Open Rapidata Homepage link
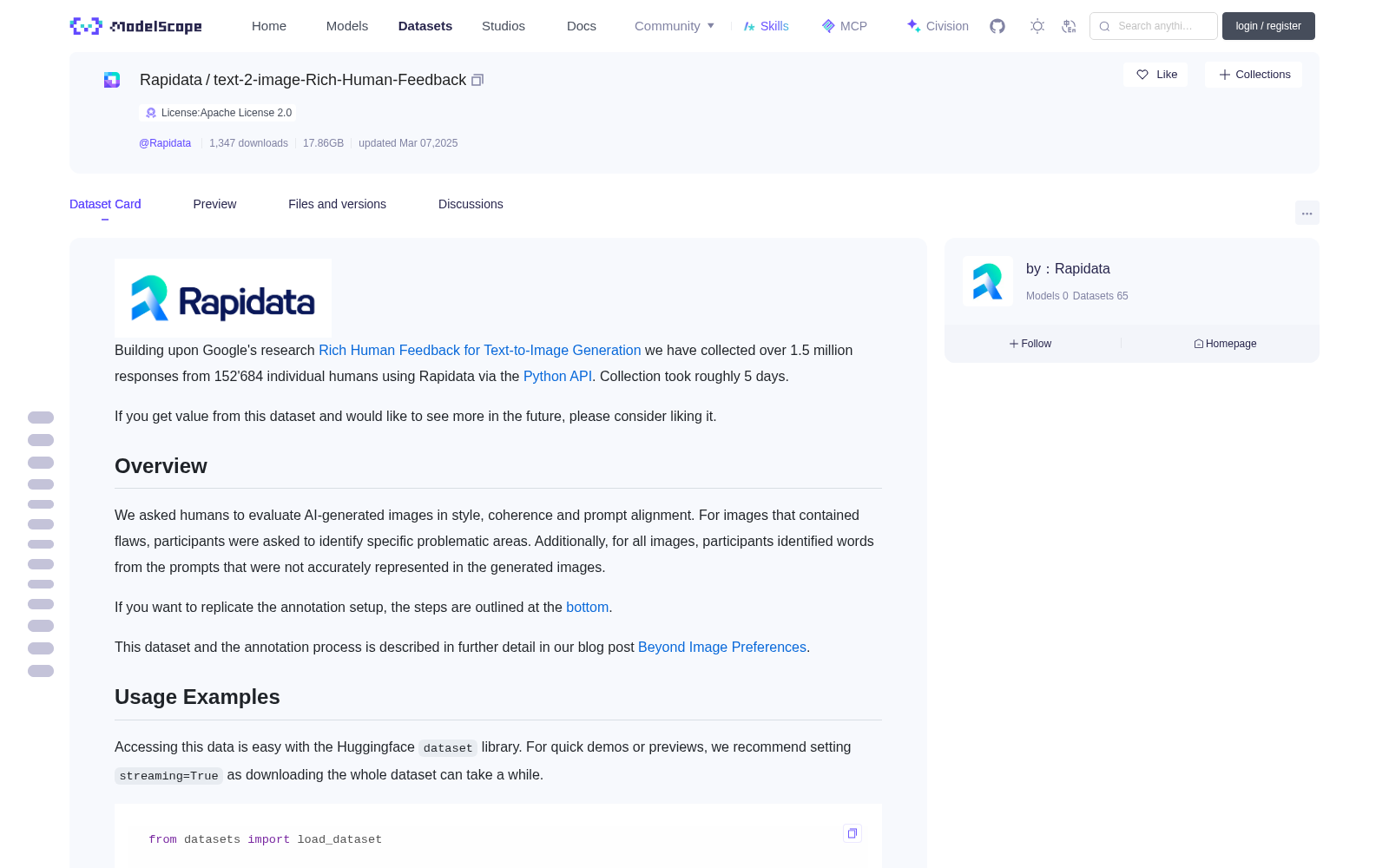This screenshot has height=868, width=1389. 1225,344
